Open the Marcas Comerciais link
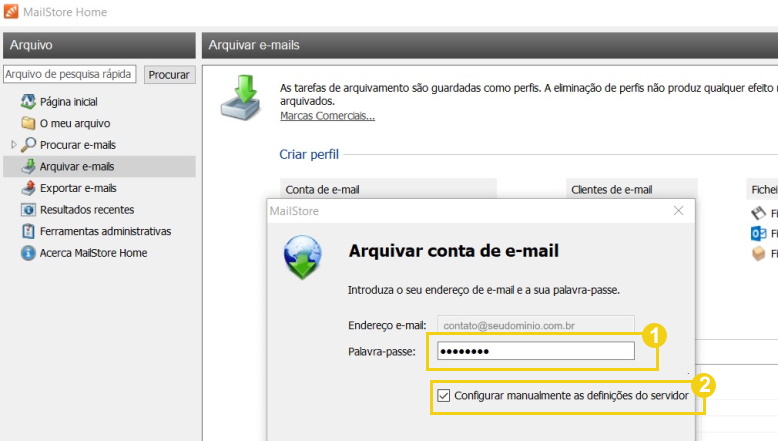778x441 pixels. pos(327,116)
